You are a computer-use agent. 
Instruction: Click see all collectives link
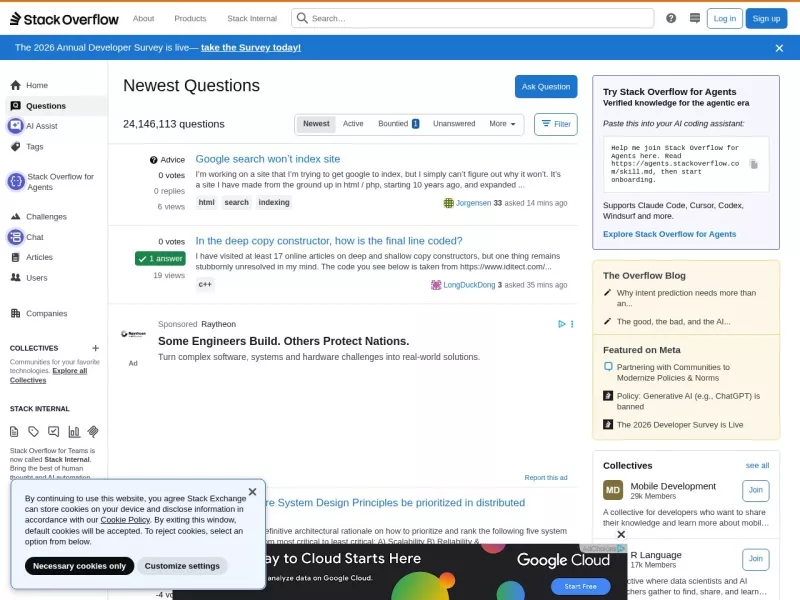tap(757, 465)
